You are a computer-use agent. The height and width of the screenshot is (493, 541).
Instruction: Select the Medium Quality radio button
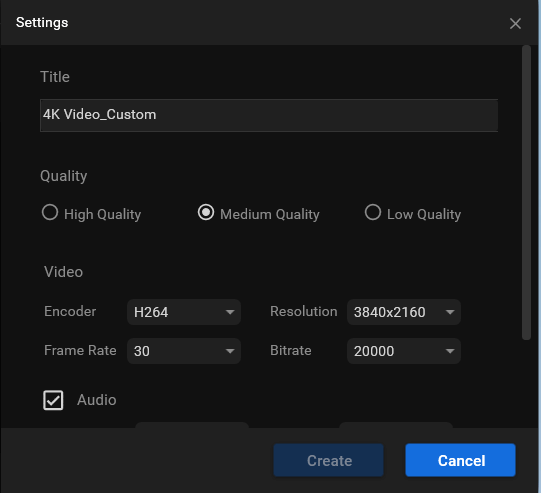[x=206, y=212]
